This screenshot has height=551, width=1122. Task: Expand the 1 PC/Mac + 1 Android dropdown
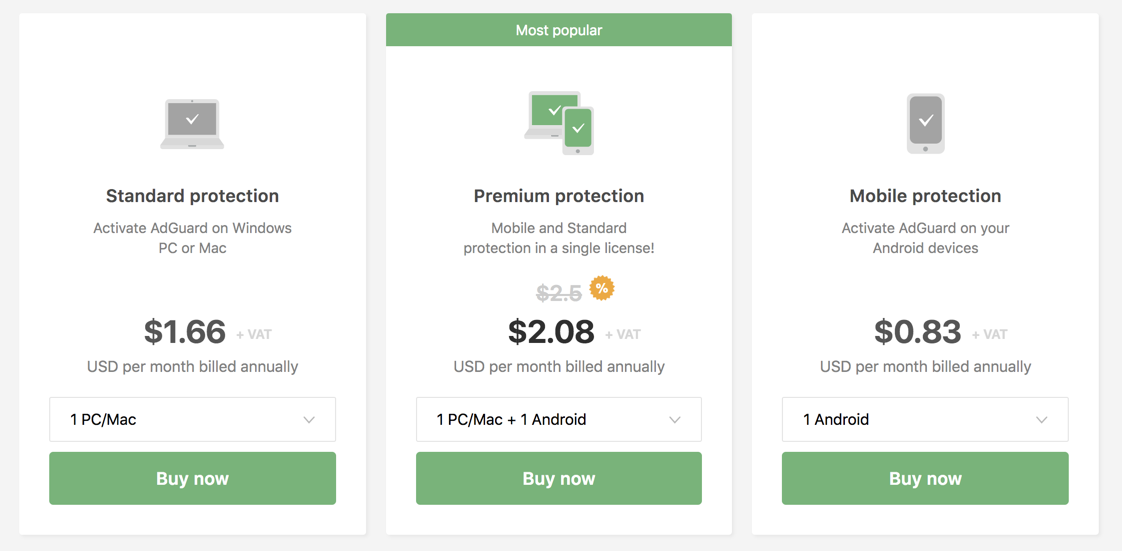559,419
